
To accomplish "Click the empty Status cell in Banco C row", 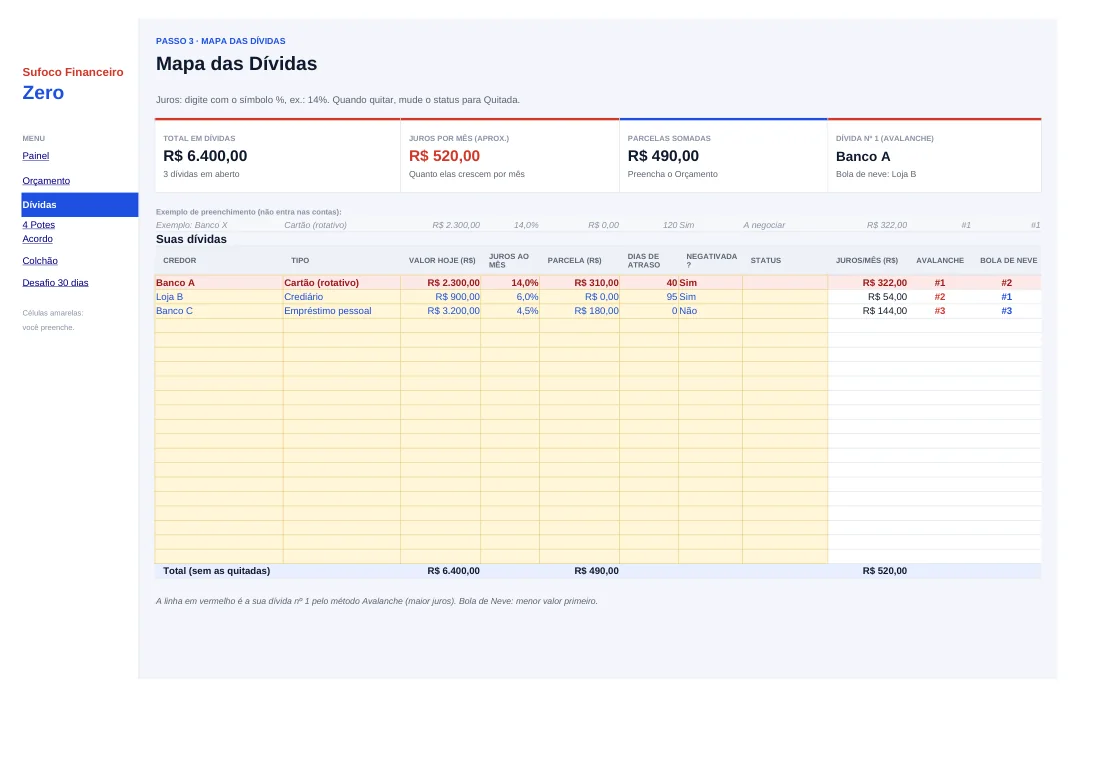I will coord(785,310).
